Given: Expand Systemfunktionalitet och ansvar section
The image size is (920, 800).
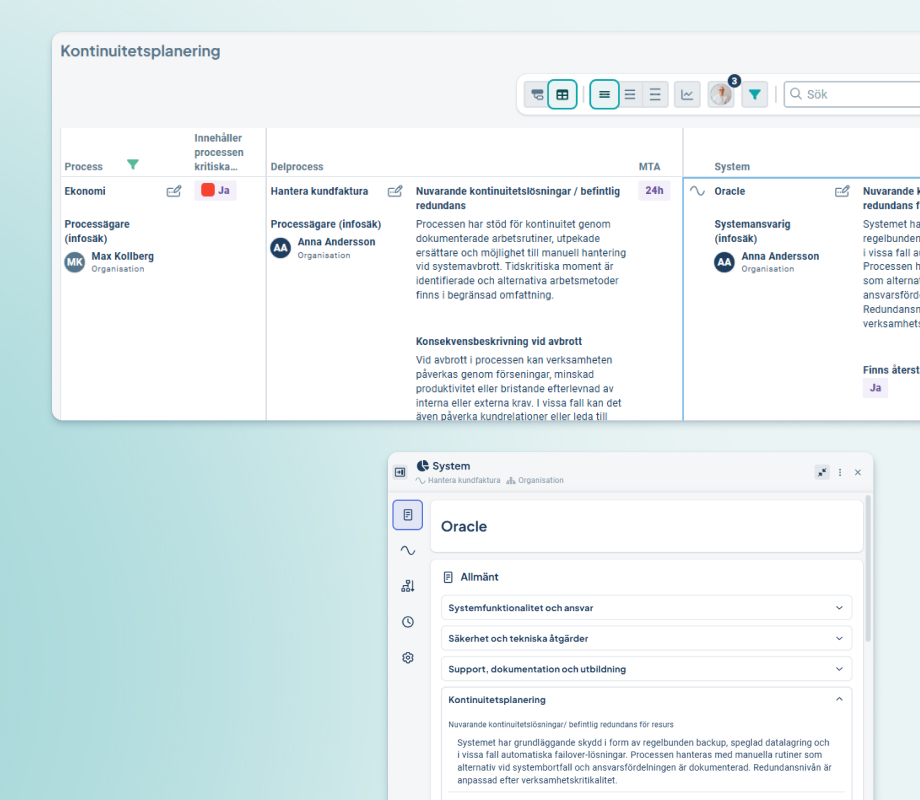Looking at the screenshot, I should (646, 607).
